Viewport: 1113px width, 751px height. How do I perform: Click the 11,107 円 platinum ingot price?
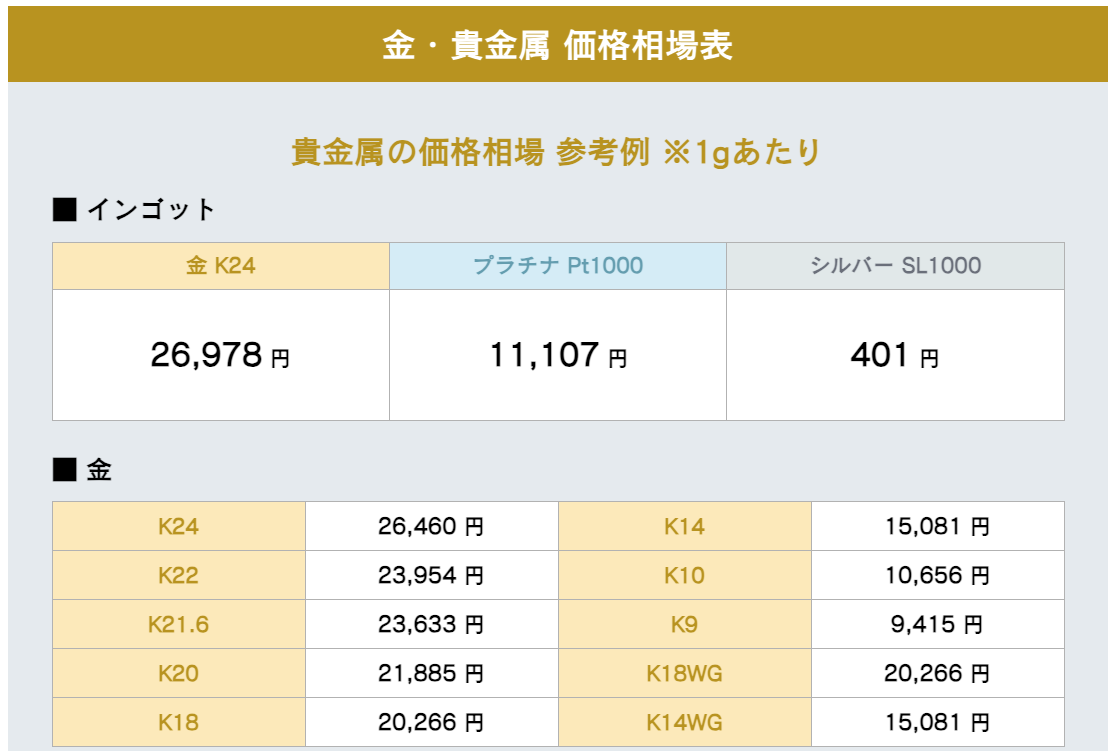558,355
